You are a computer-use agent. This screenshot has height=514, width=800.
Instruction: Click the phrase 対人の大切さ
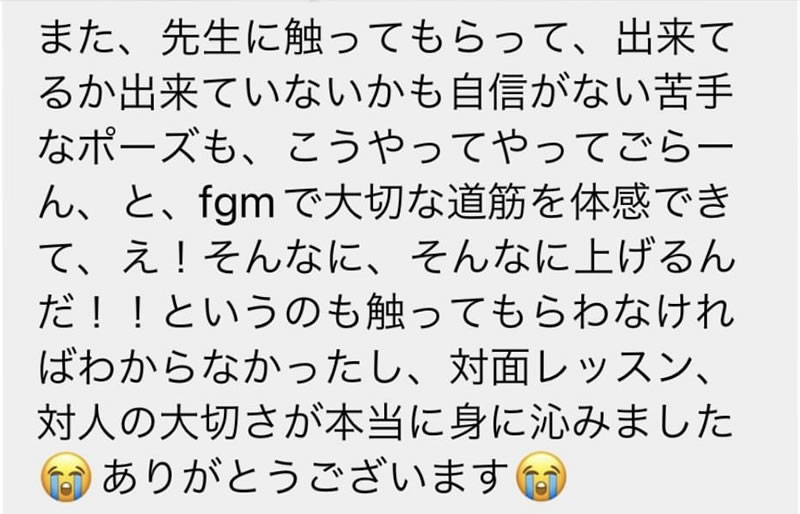pos(161,422)
